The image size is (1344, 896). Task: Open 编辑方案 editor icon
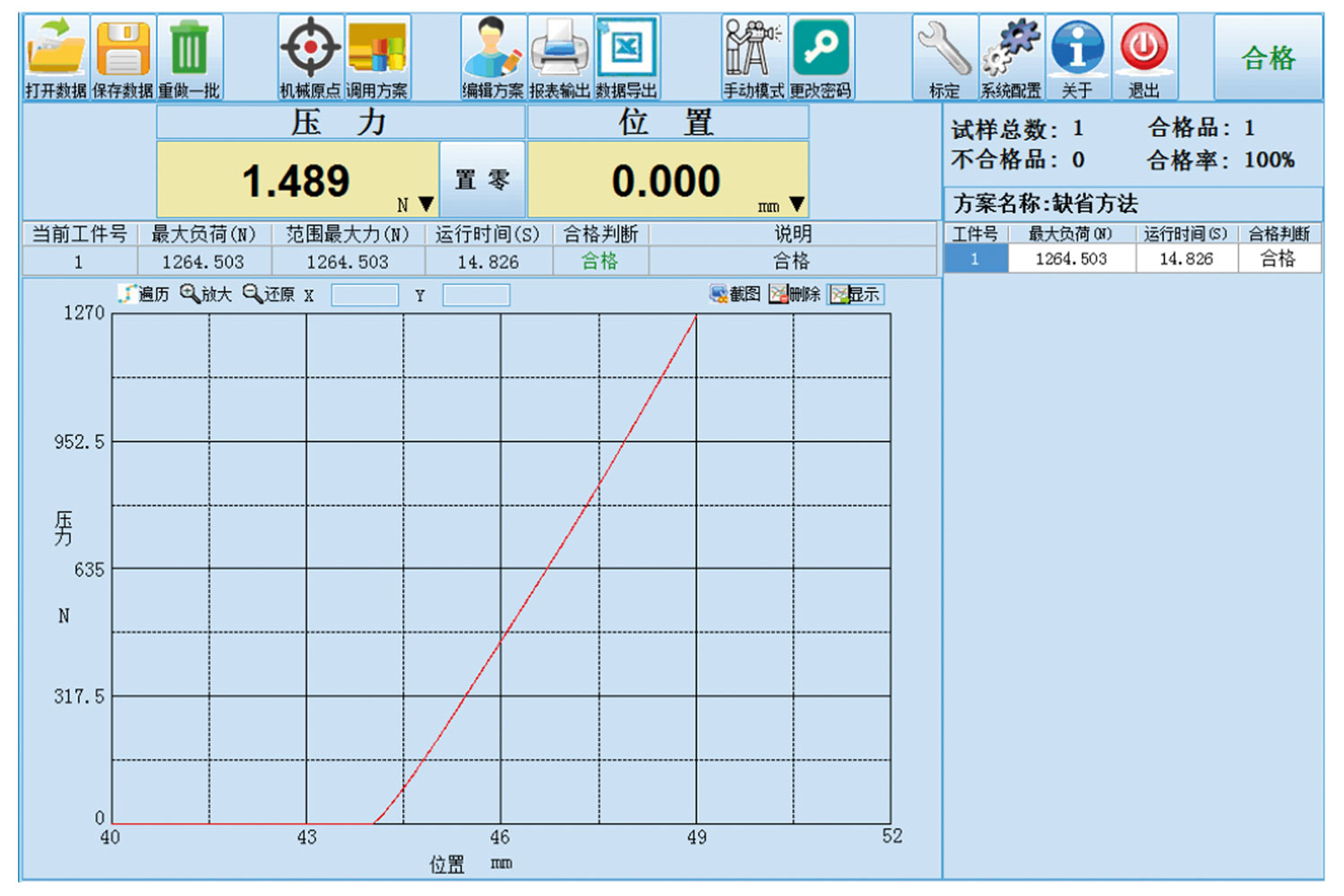tap(493, 57)
